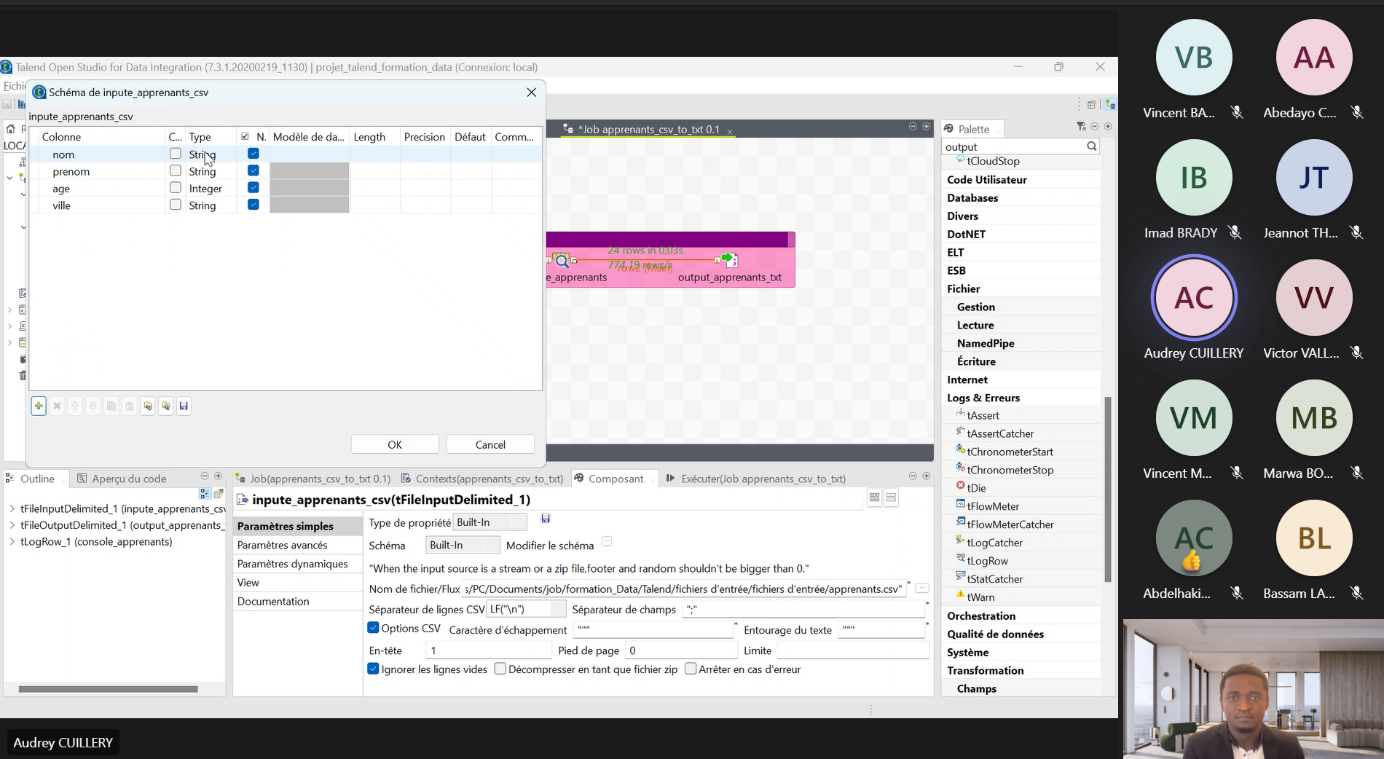The image size is (1384, 759).
Task: Click into the En-tête input field
Action: pyautogui.click(x=487, y=651)
